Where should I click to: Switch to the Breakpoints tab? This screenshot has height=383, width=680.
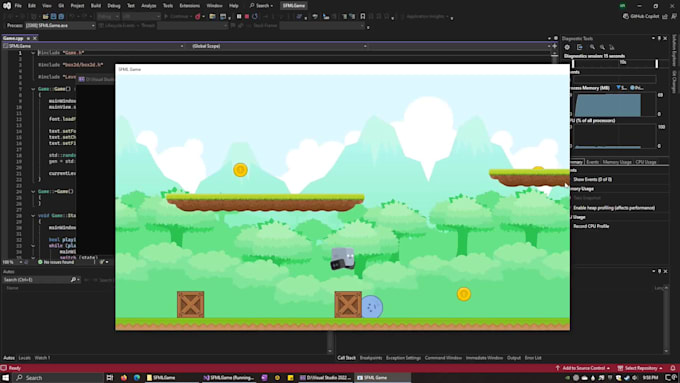click(x=371, y=358)
